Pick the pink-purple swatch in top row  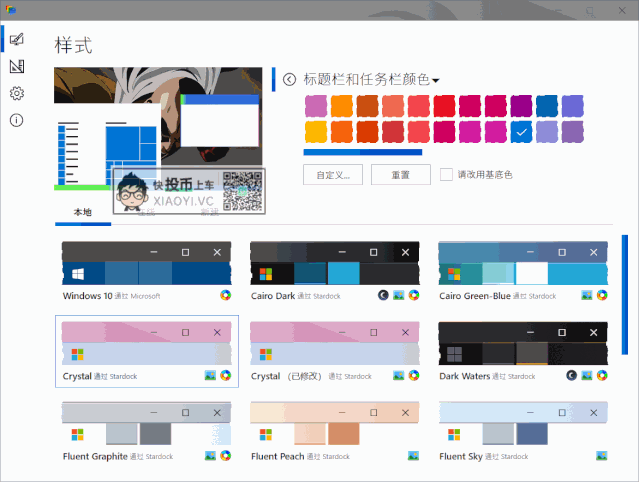pos(316,106)
